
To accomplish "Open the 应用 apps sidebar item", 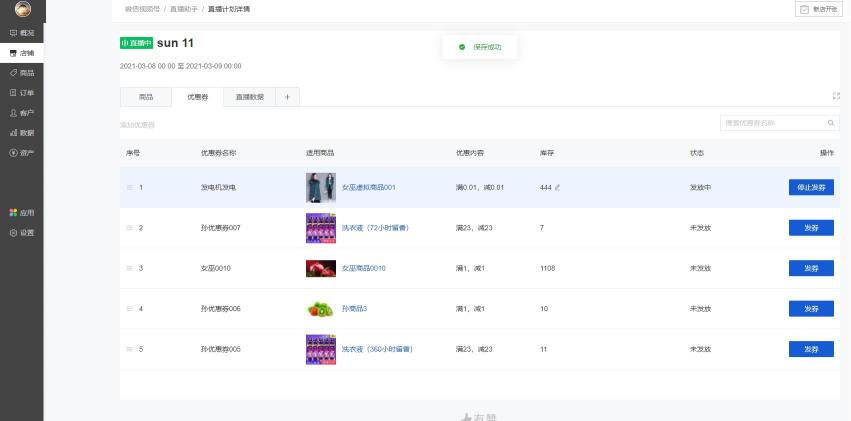I will point(22,213).
